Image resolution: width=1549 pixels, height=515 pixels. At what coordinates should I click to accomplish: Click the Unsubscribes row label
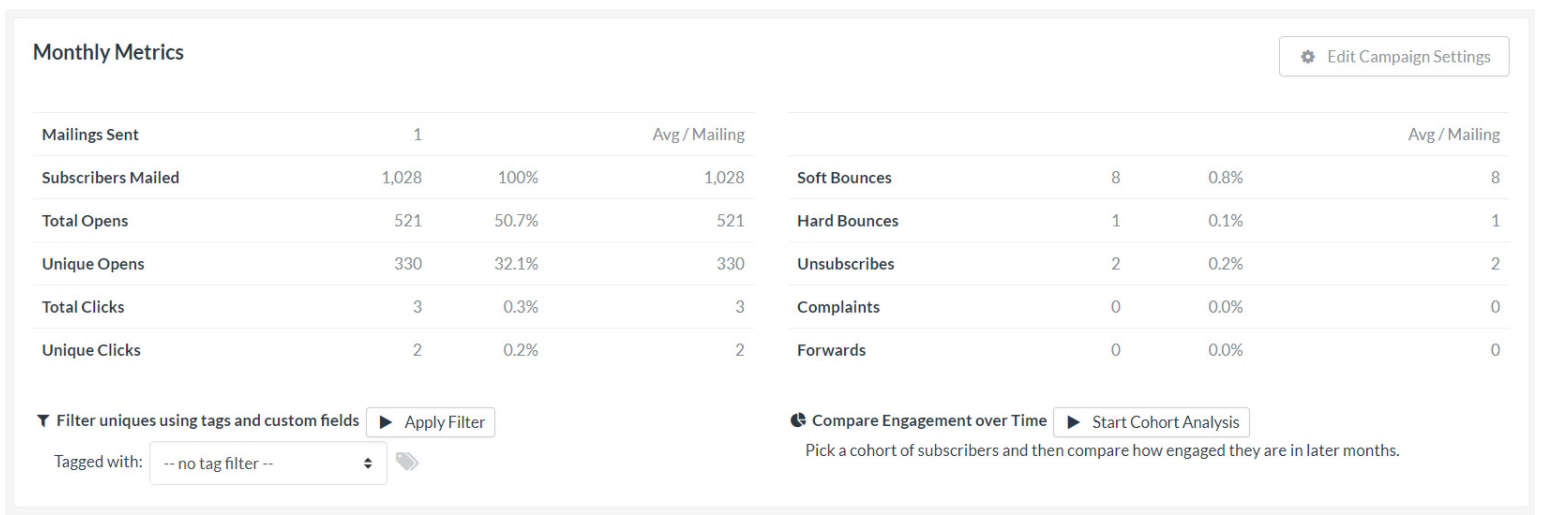[x=845, y=264]
